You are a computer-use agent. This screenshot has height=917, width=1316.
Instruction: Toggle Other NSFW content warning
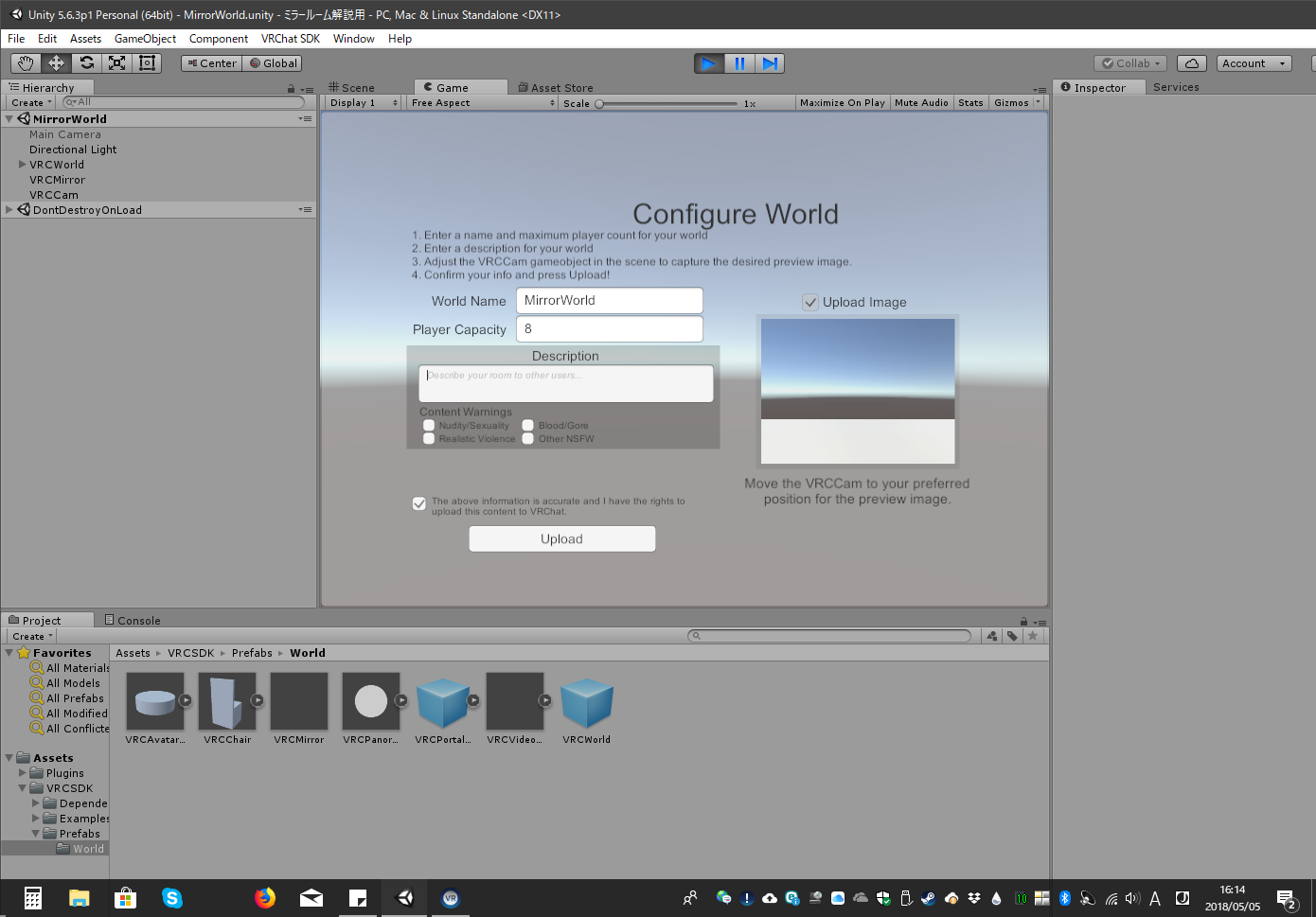[x=528, y=439]
